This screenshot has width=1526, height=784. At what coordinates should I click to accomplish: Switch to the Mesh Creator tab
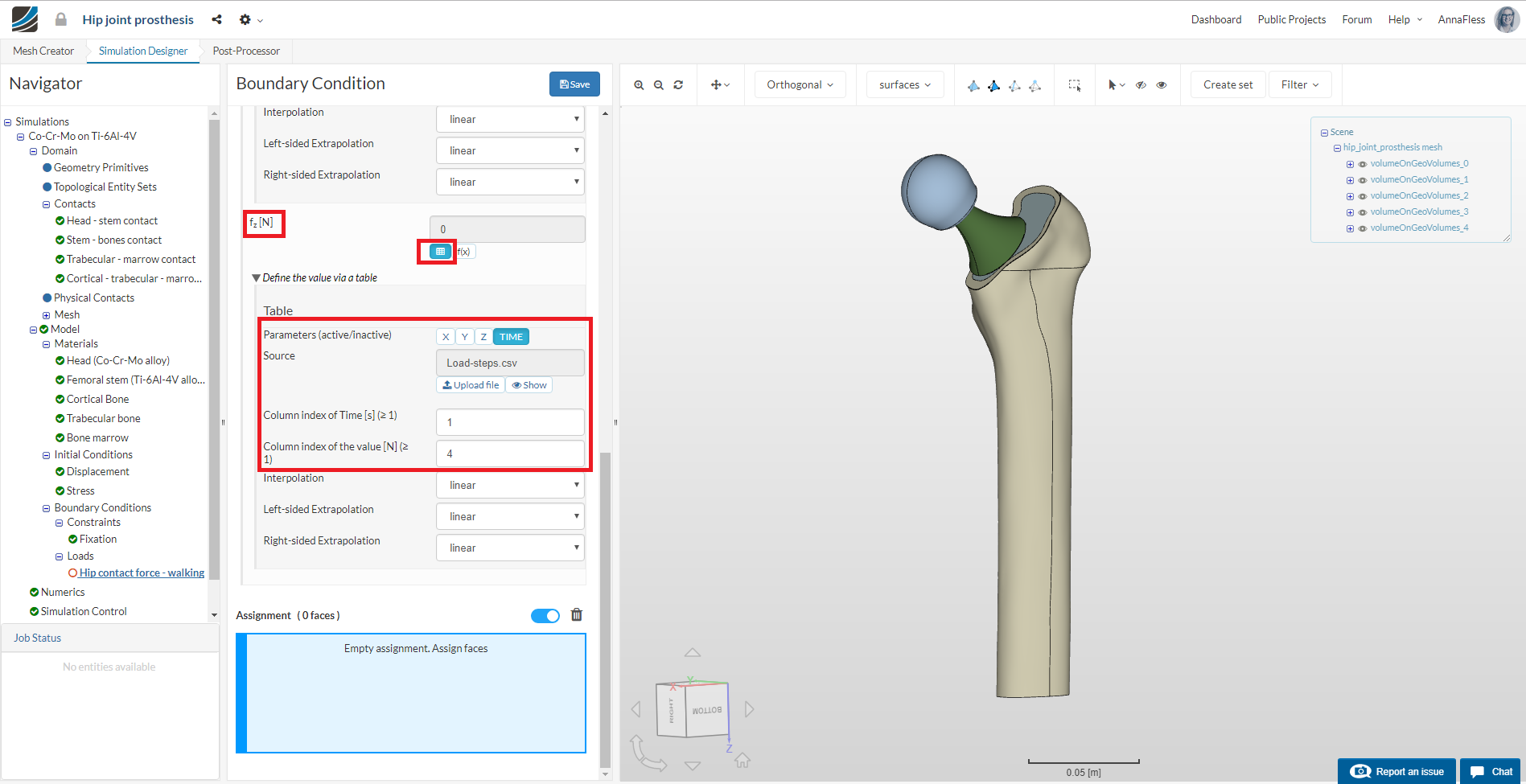(43, 51)
